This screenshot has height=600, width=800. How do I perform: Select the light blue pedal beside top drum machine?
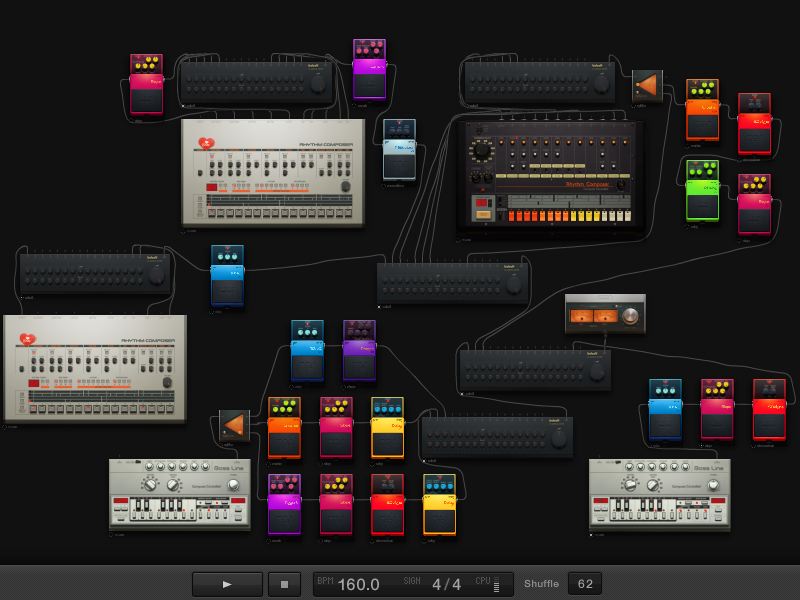click(399, 150)
